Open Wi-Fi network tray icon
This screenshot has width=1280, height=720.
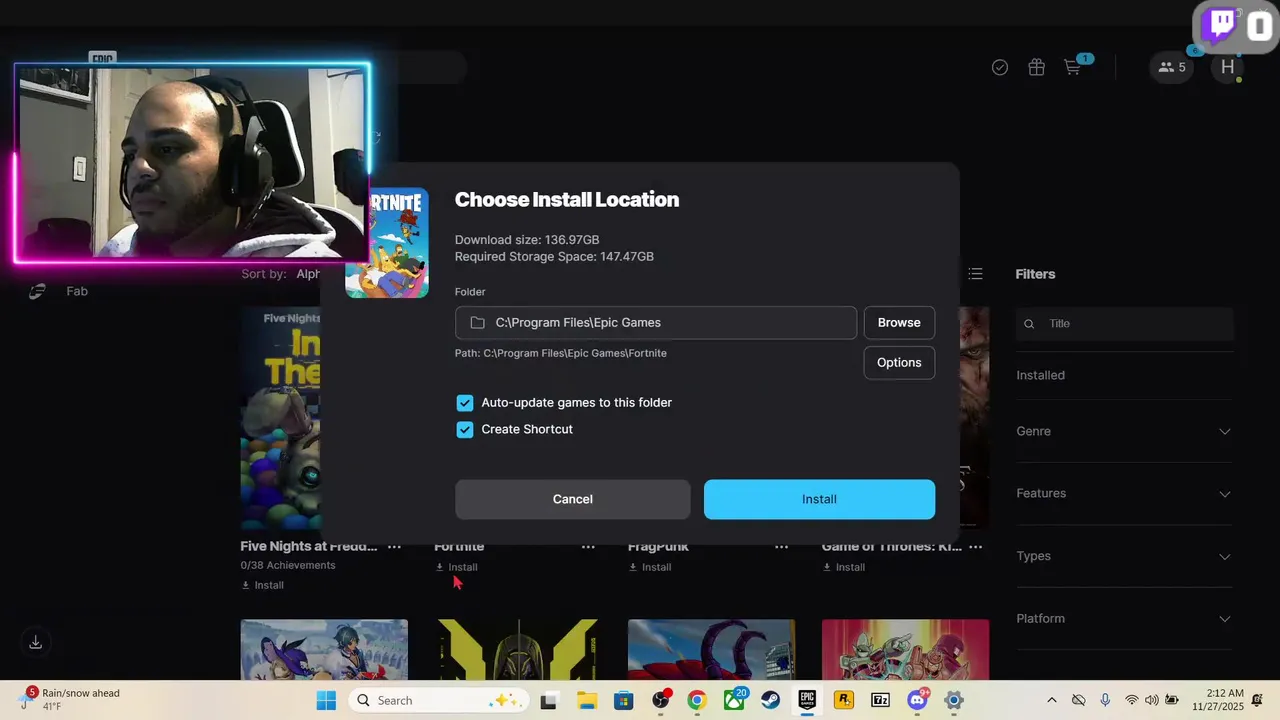[x=1132, y=701]
